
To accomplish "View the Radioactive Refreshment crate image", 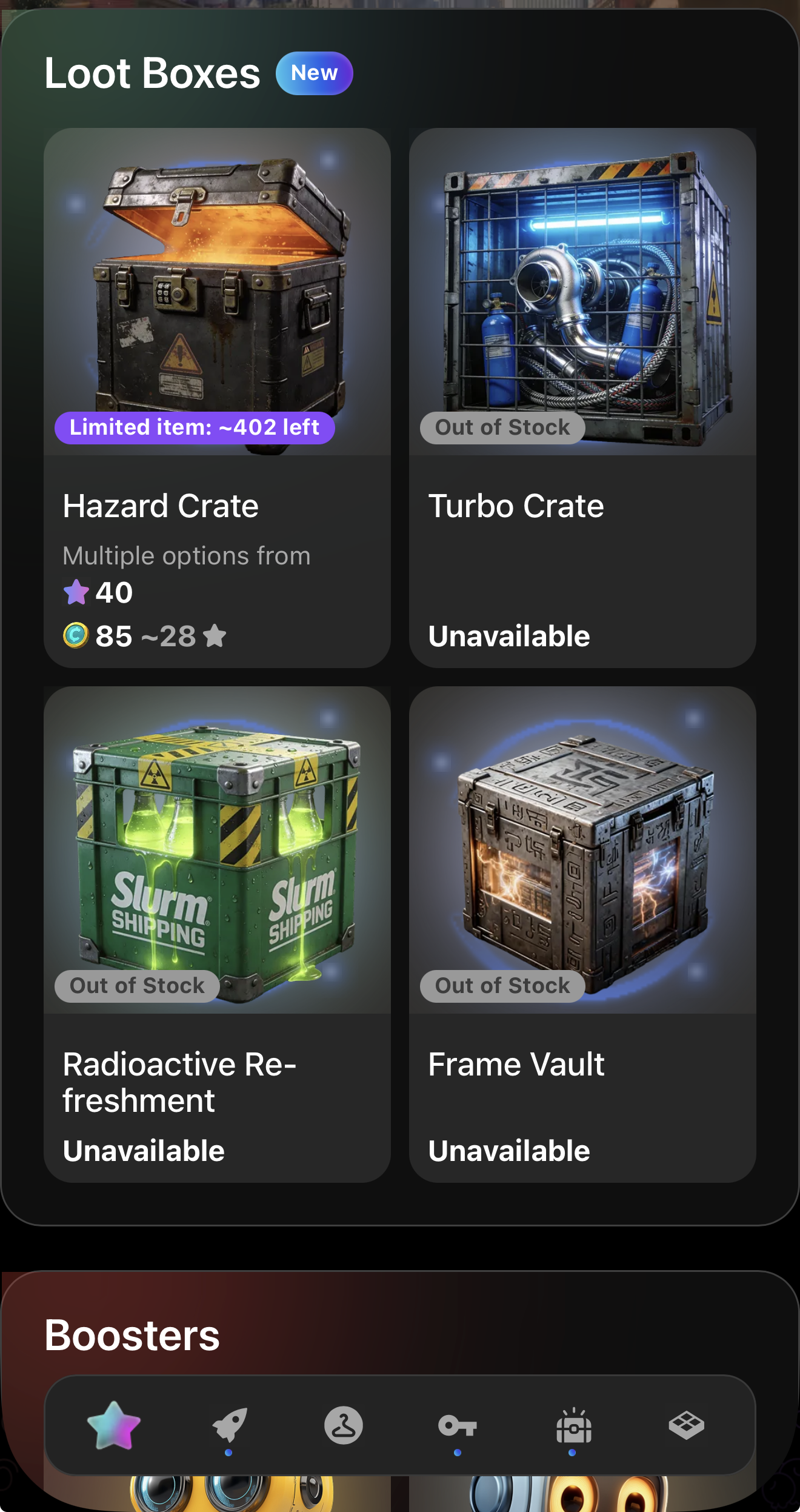I will 217,850.
